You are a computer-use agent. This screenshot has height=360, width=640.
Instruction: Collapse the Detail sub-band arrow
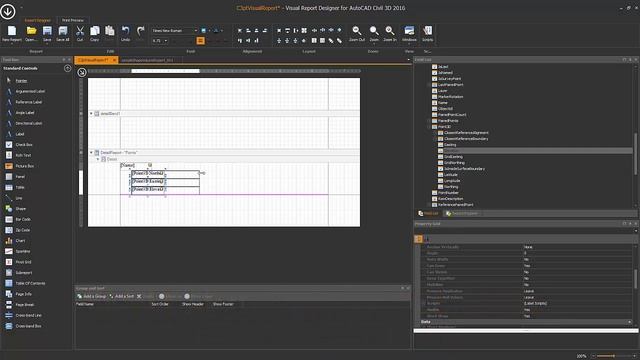(98, 159)
